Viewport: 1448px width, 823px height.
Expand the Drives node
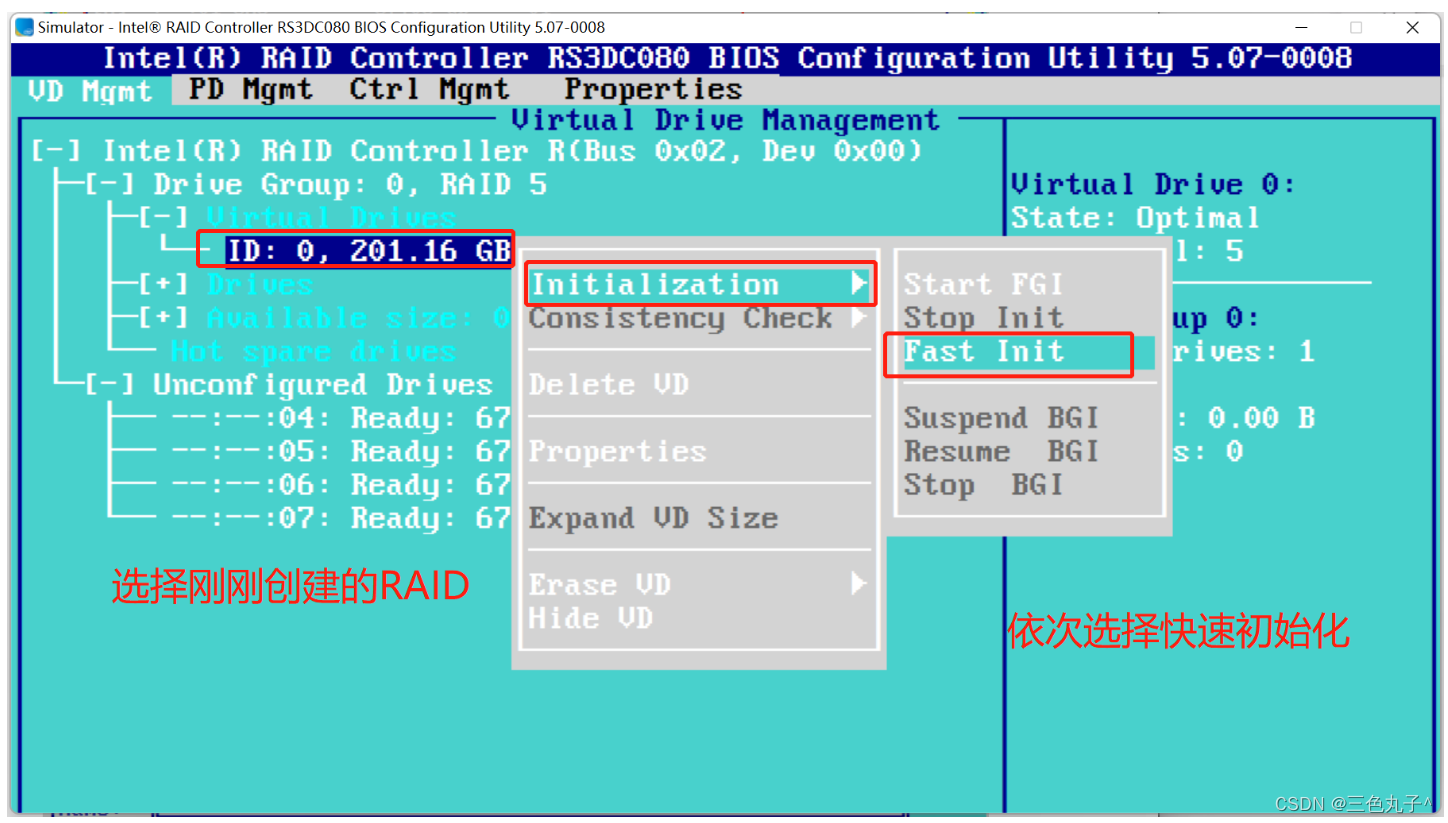pyautogui.click(x=162, y=285)
